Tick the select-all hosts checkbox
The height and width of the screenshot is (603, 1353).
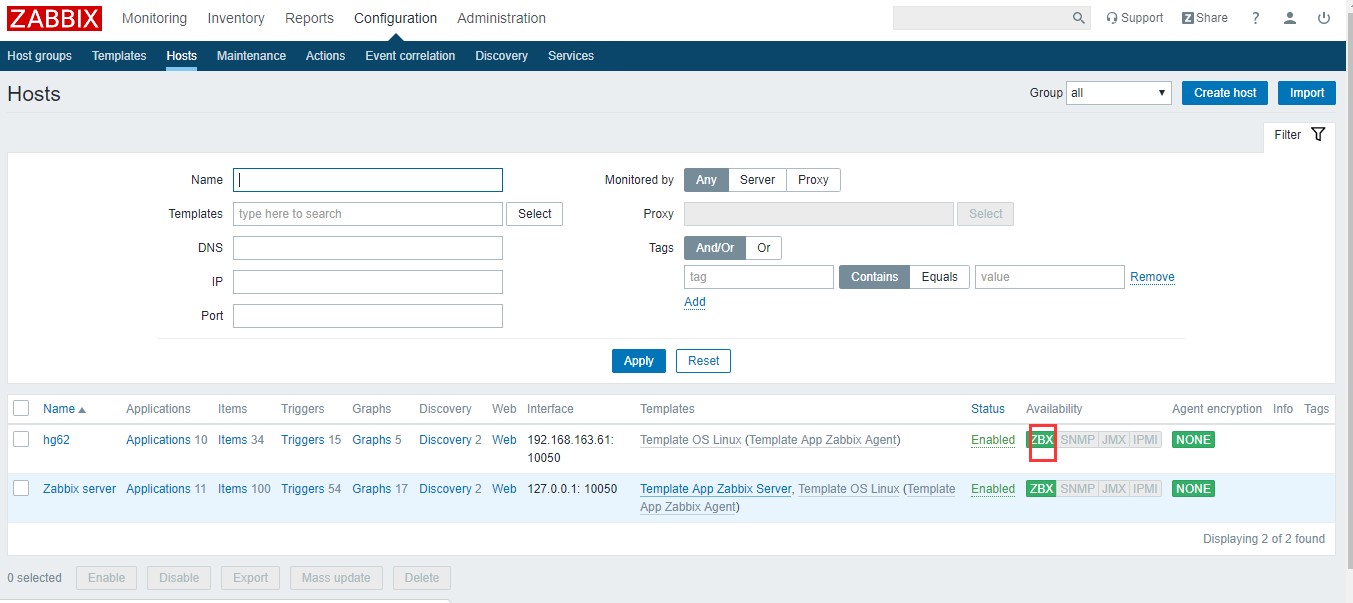click(x=21, y=408)
